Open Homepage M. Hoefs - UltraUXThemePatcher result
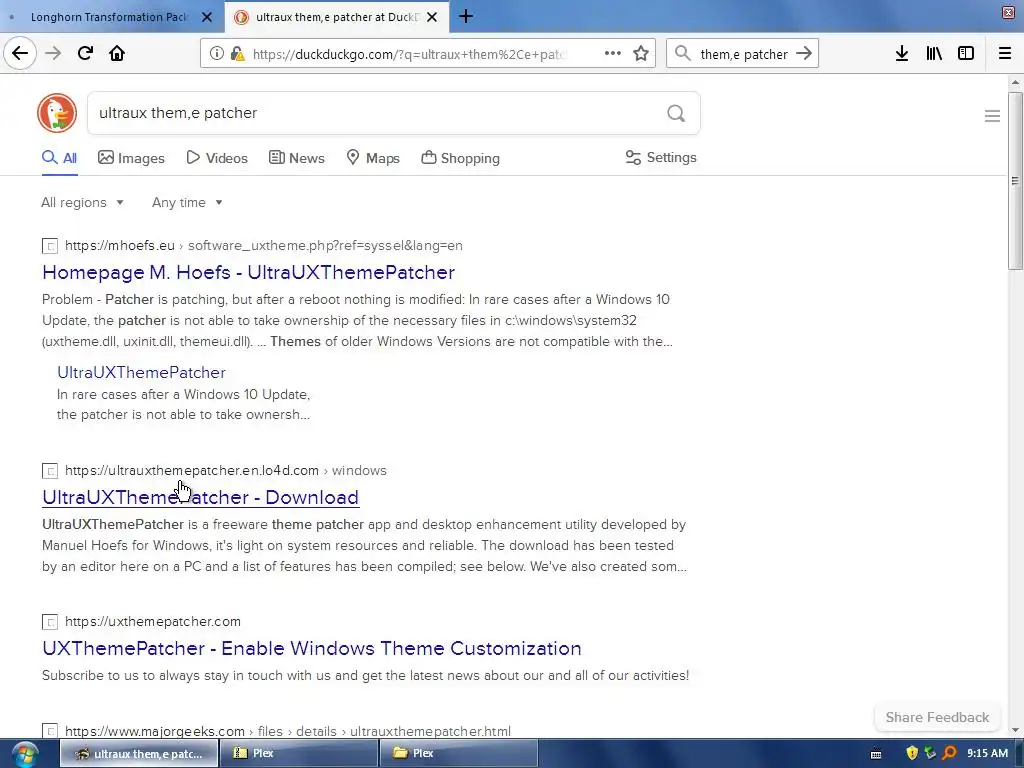The width and height of the screenshot is (1024, 768). [248, 272]
